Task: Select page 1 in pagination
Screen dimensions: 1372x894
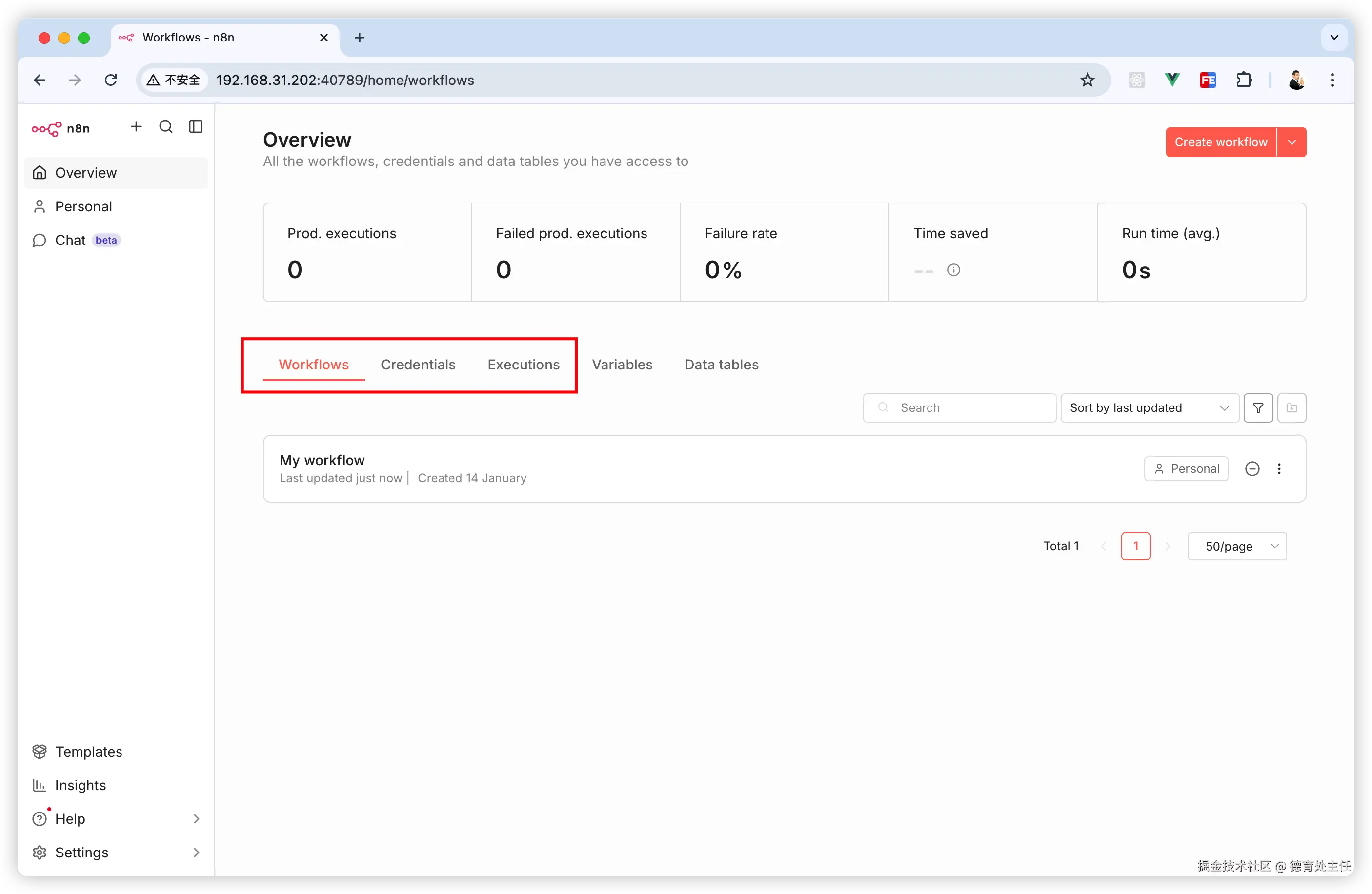Action: tap(1135, 546)
